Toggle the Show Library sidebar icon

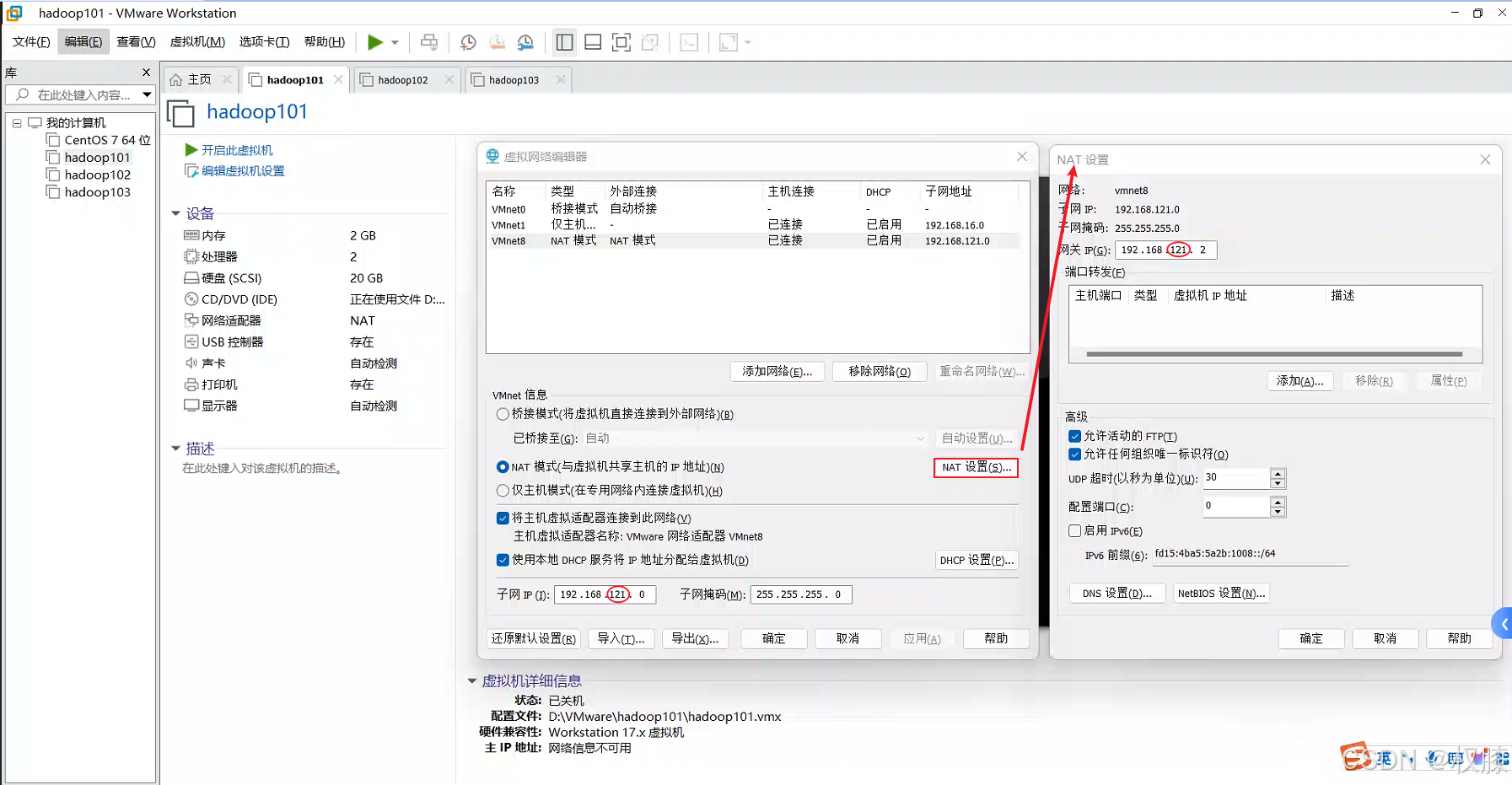565,42
